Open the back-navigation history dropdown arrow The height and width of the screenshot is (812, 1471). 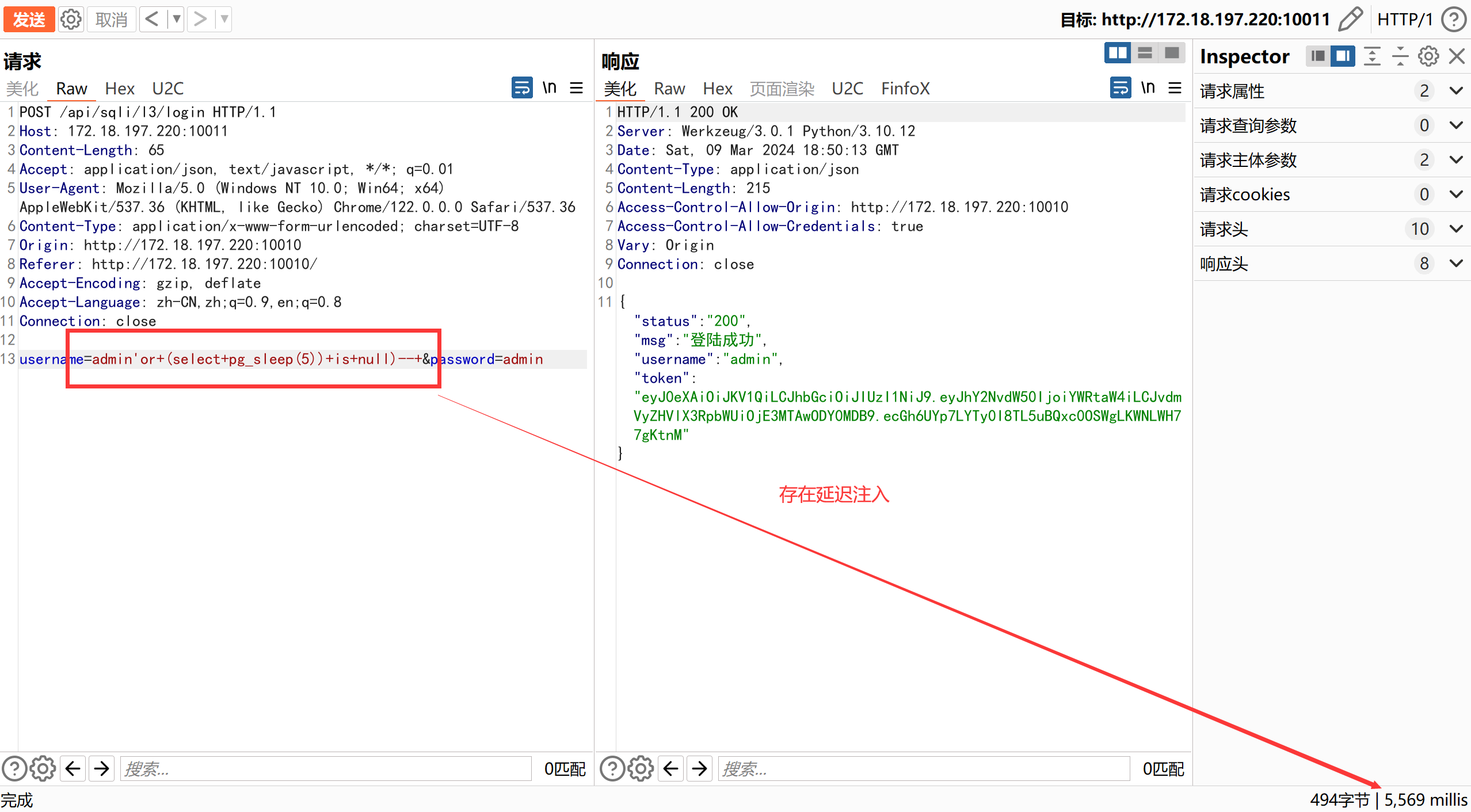pyautogui.click(x=176, y=18)
